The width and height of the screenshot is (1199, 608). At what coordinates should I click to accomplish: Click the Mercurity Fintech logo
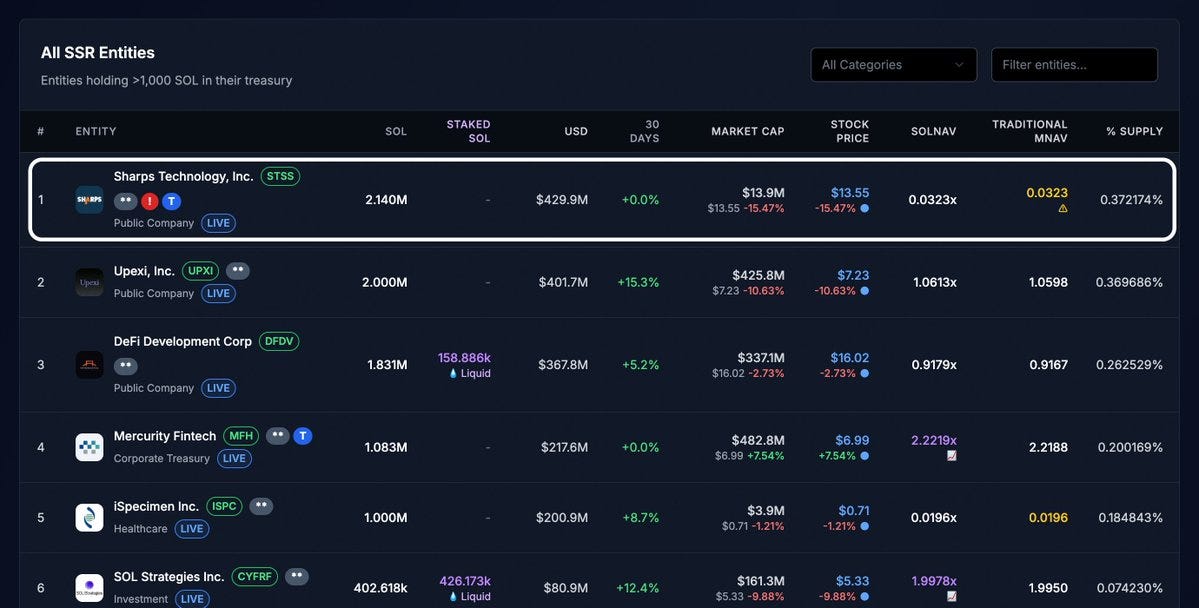[89, 447]
